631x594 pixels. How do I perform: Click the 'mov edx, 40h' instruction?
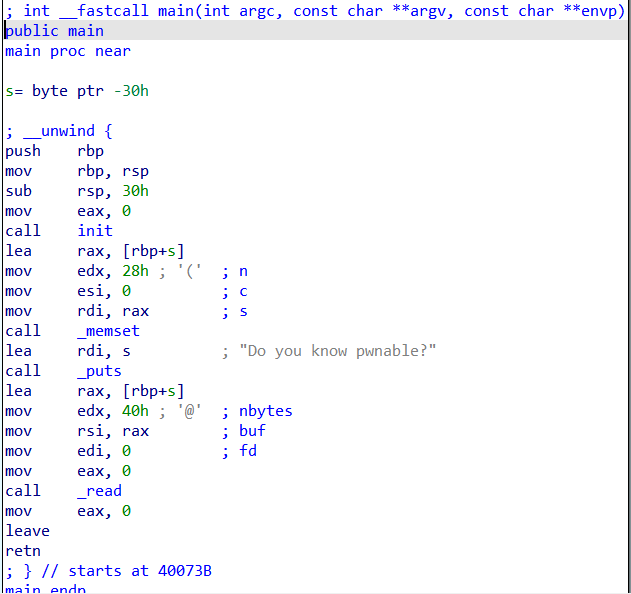click(77, 411)
